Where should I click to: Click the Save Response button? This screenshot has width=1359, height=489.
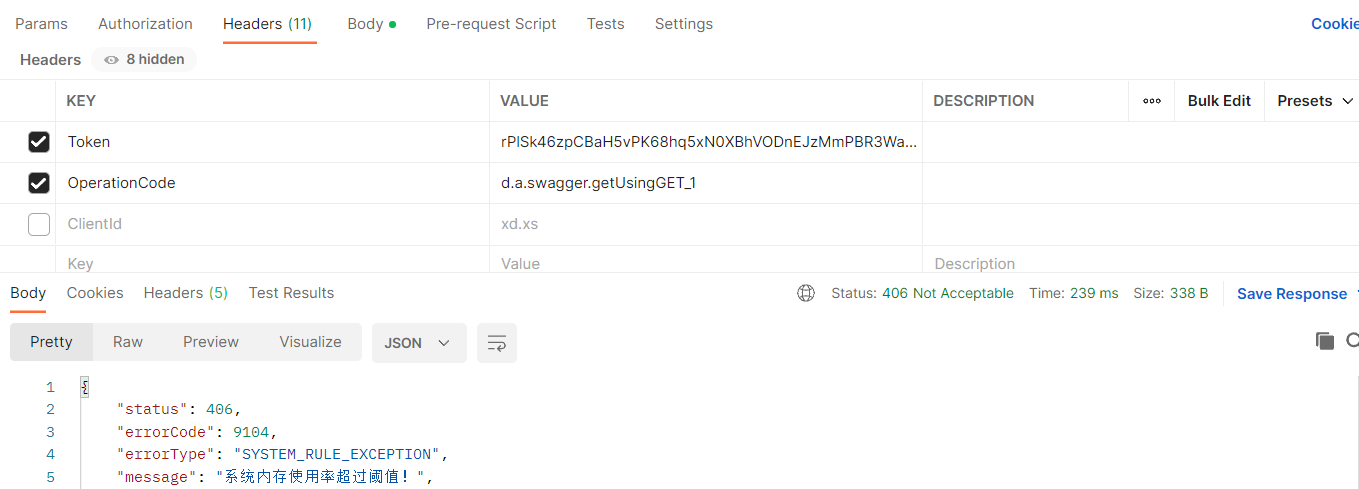click(x=1291, y=294)
